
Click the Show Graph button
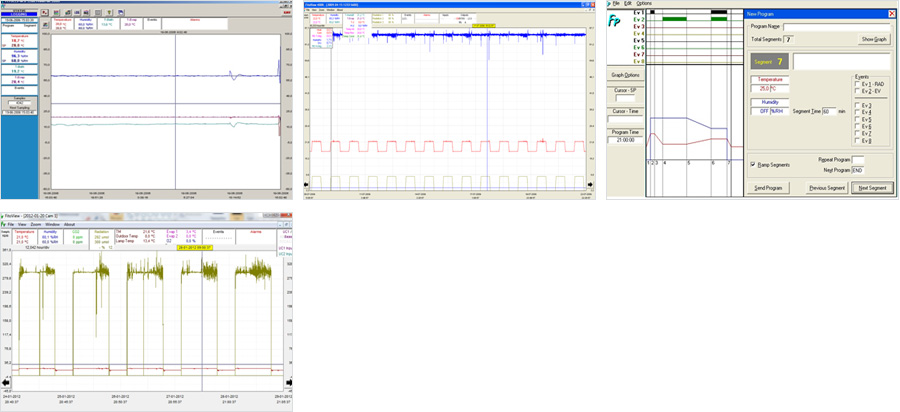tap(874, 40)
